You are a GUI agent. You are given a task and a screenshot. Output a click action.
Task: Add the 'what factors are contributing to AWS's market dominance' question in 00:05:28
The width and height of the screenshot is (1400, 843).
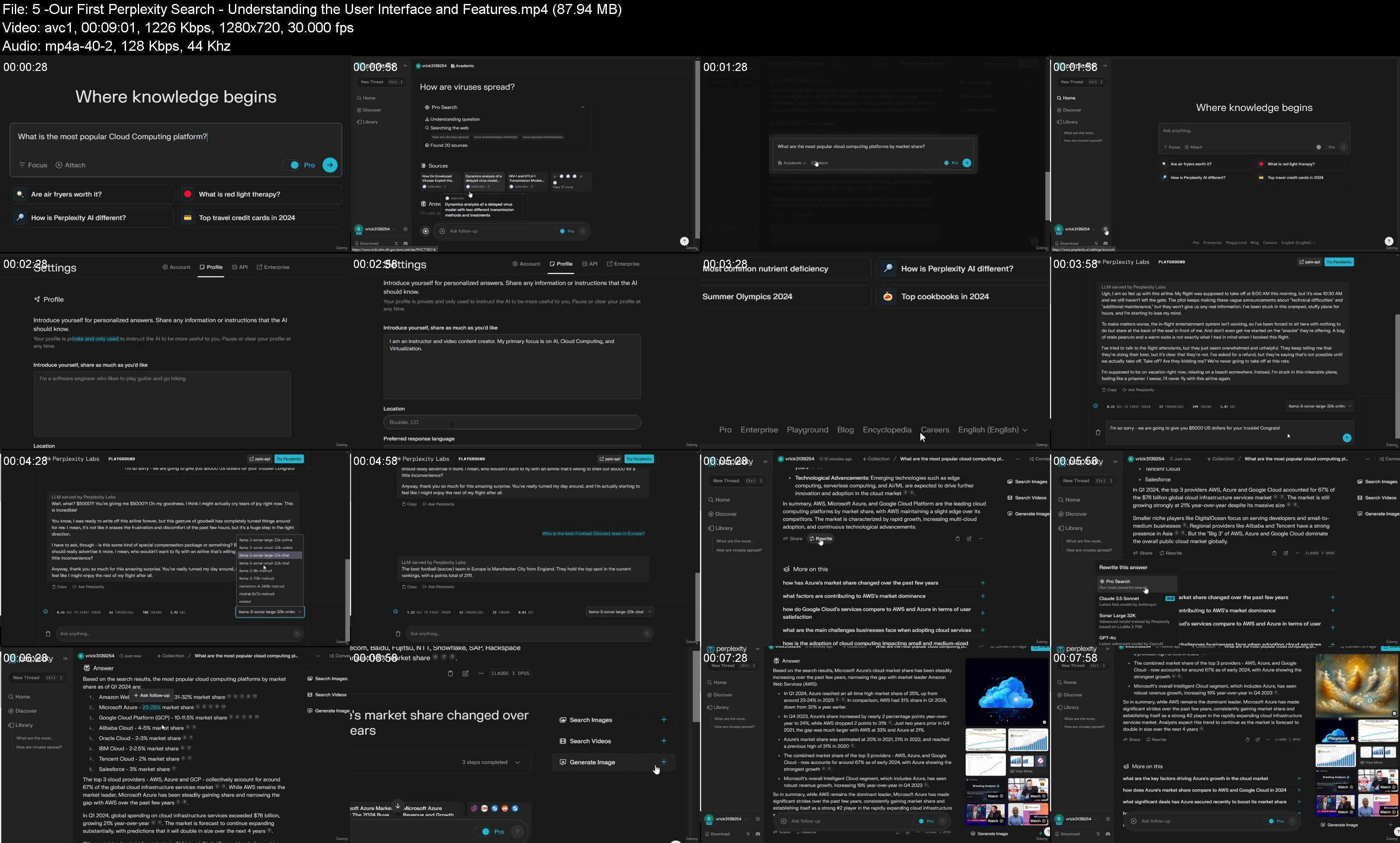tap(983, 596)
